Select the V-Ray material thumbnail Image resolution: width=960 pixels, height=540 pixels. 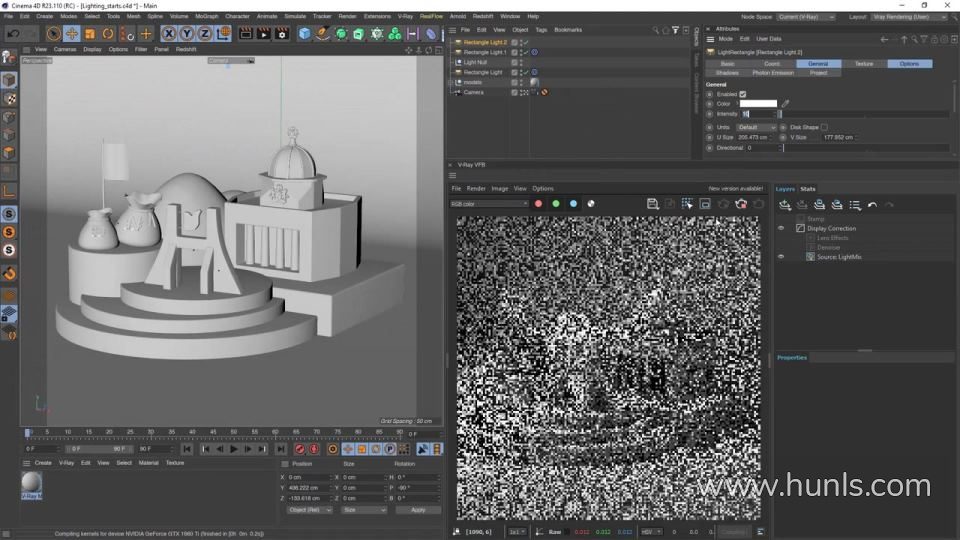point(32,482)
